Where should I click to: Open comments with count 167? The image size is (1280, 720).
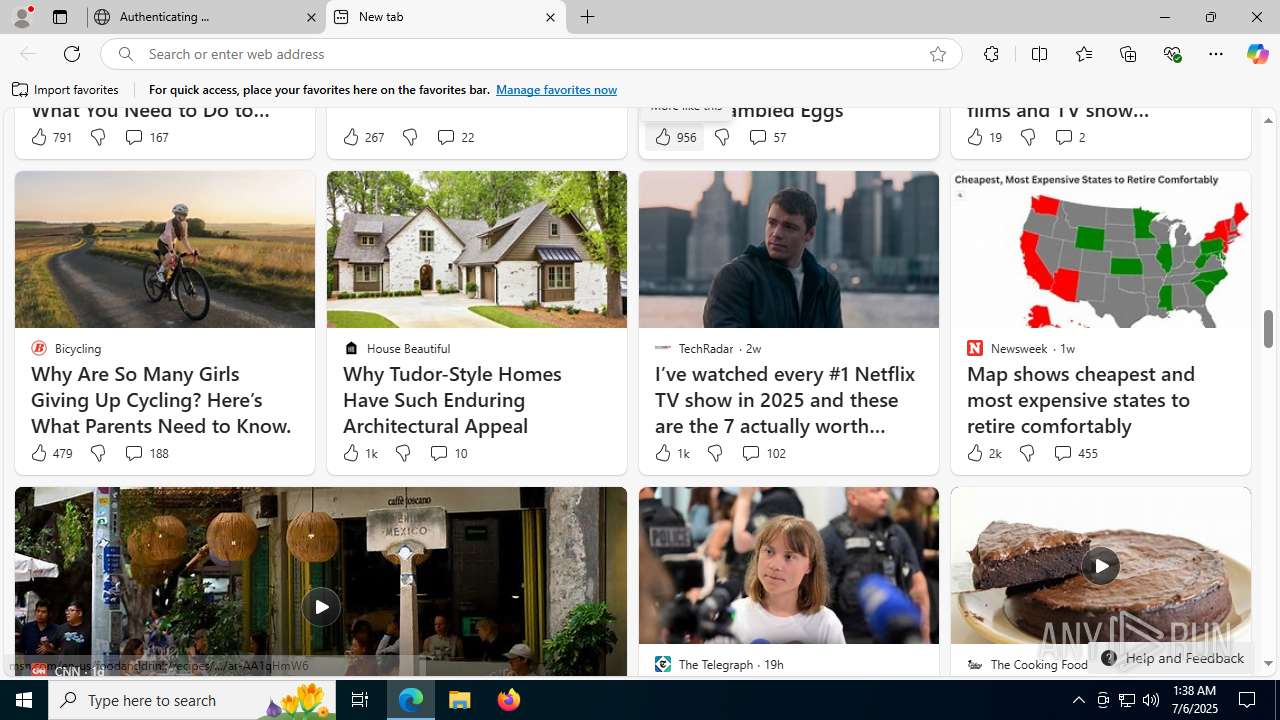[147, 137]
